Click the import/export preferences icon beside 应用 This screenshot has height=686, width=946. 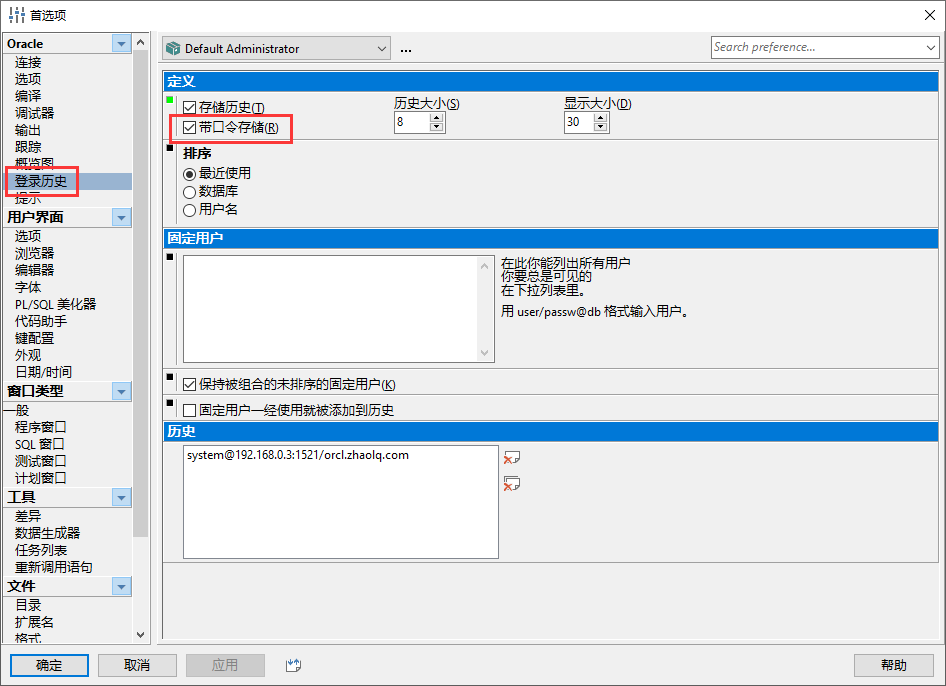(293, 665)
